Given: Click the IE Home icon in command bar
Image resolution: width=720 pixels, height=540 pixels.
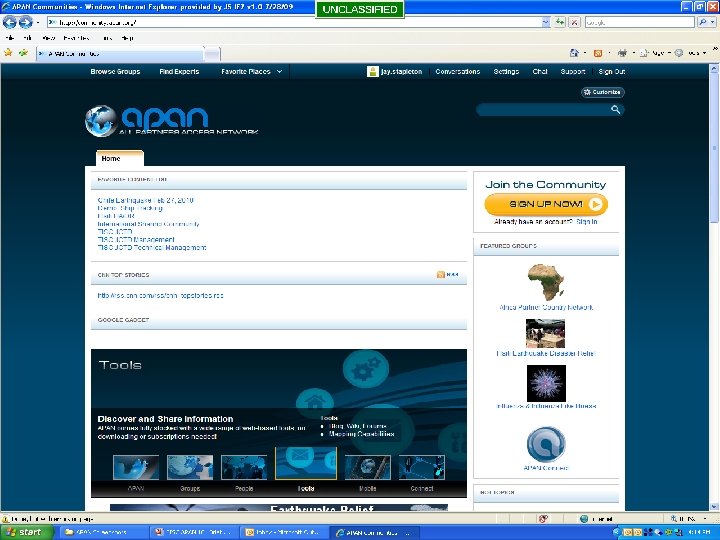Looking at the screenshot, I should coord(574,53).
